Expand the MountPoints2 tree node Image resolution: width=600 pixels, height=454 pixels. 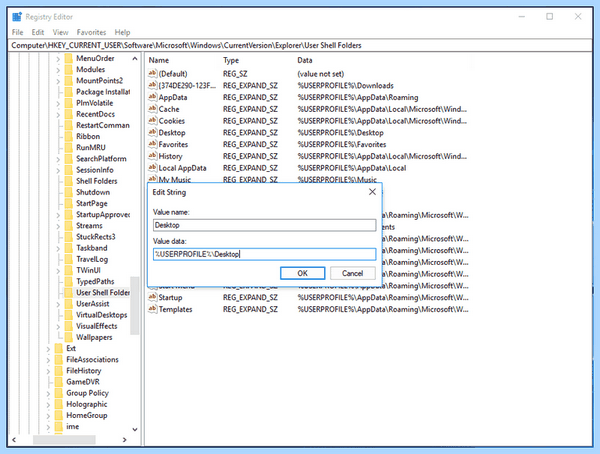pyautogui.click(x=58, y=81)
